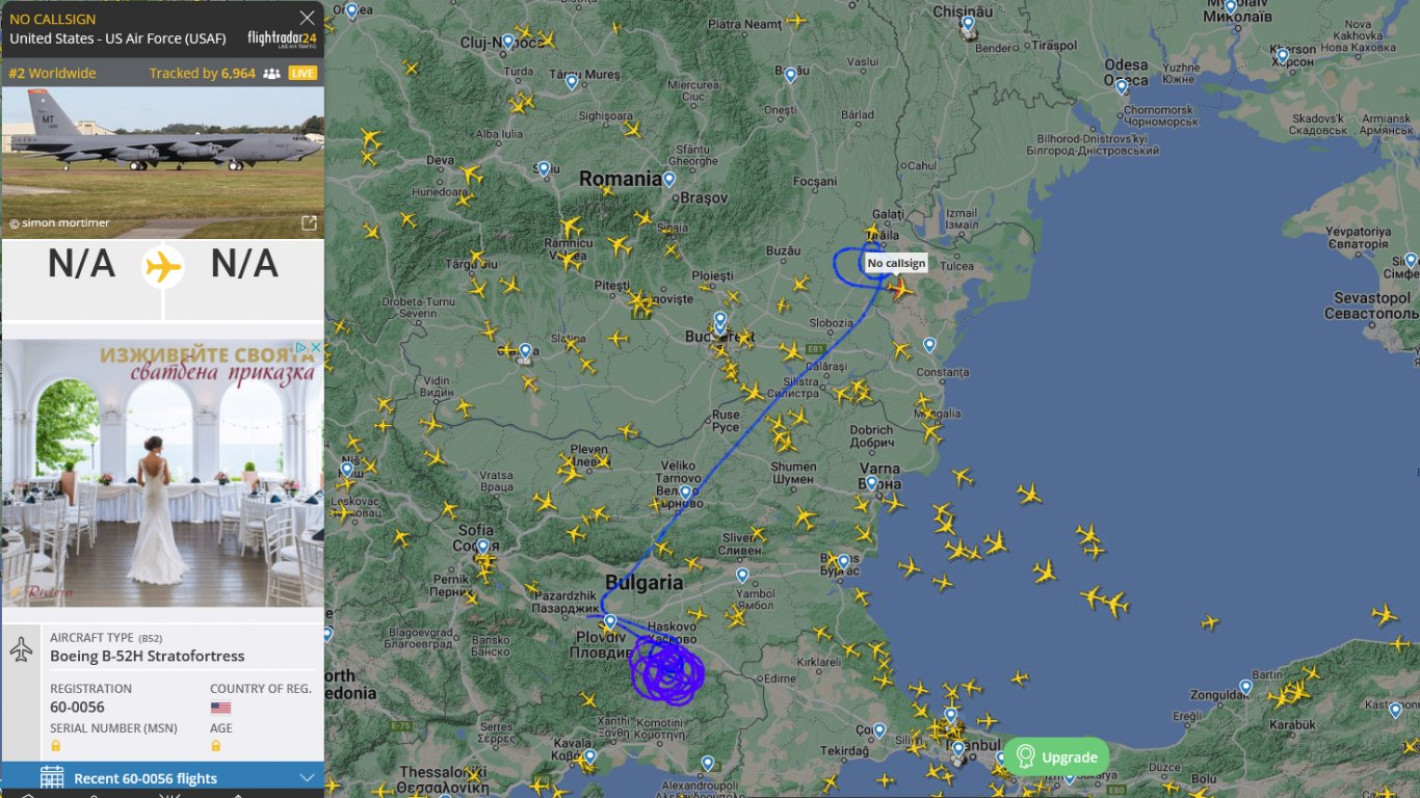
Task: Click the Alexandroupoli airport pin
Action: click(708, 765)
